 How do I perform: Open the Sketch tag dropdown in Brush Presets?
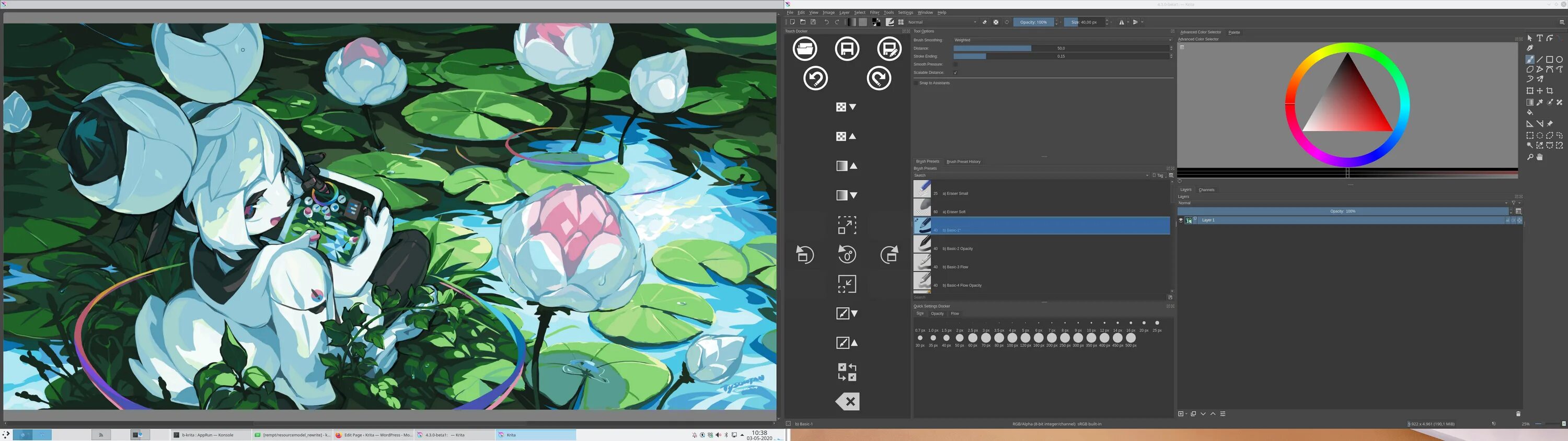coord(1031,175)
